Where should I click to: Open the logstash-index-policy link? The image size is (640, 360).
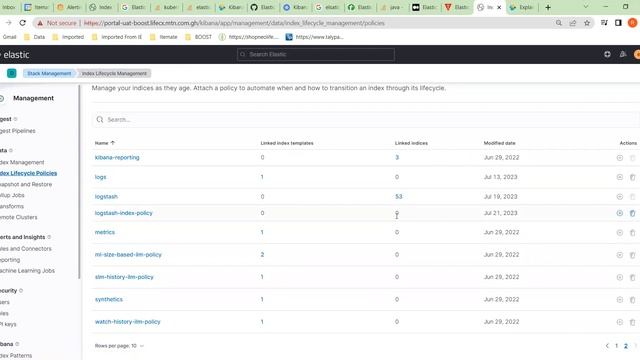pyautogui.click(x=123, y=213)
